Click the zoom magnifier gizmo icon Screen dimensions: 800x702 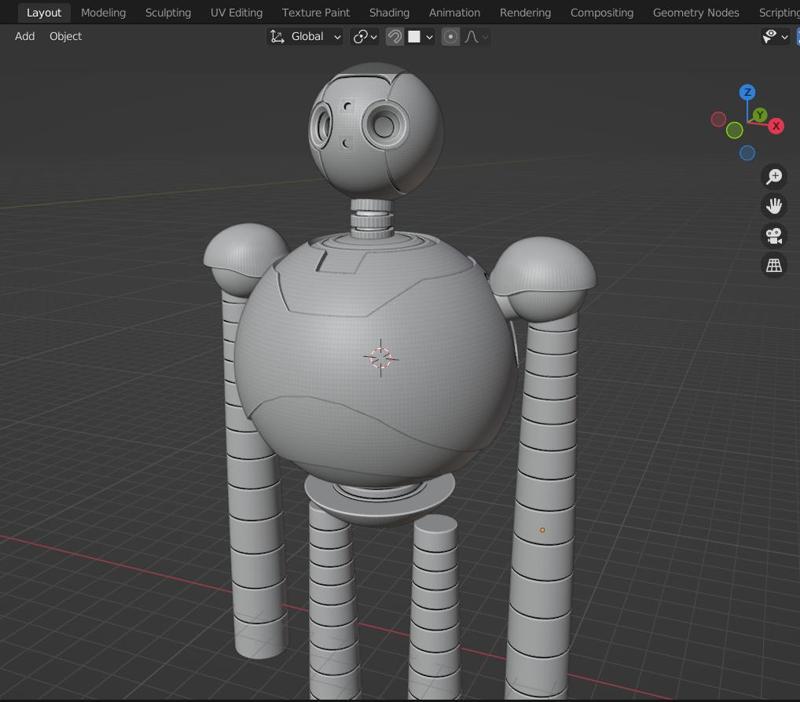pyautogui.click(x=774, y=177)
